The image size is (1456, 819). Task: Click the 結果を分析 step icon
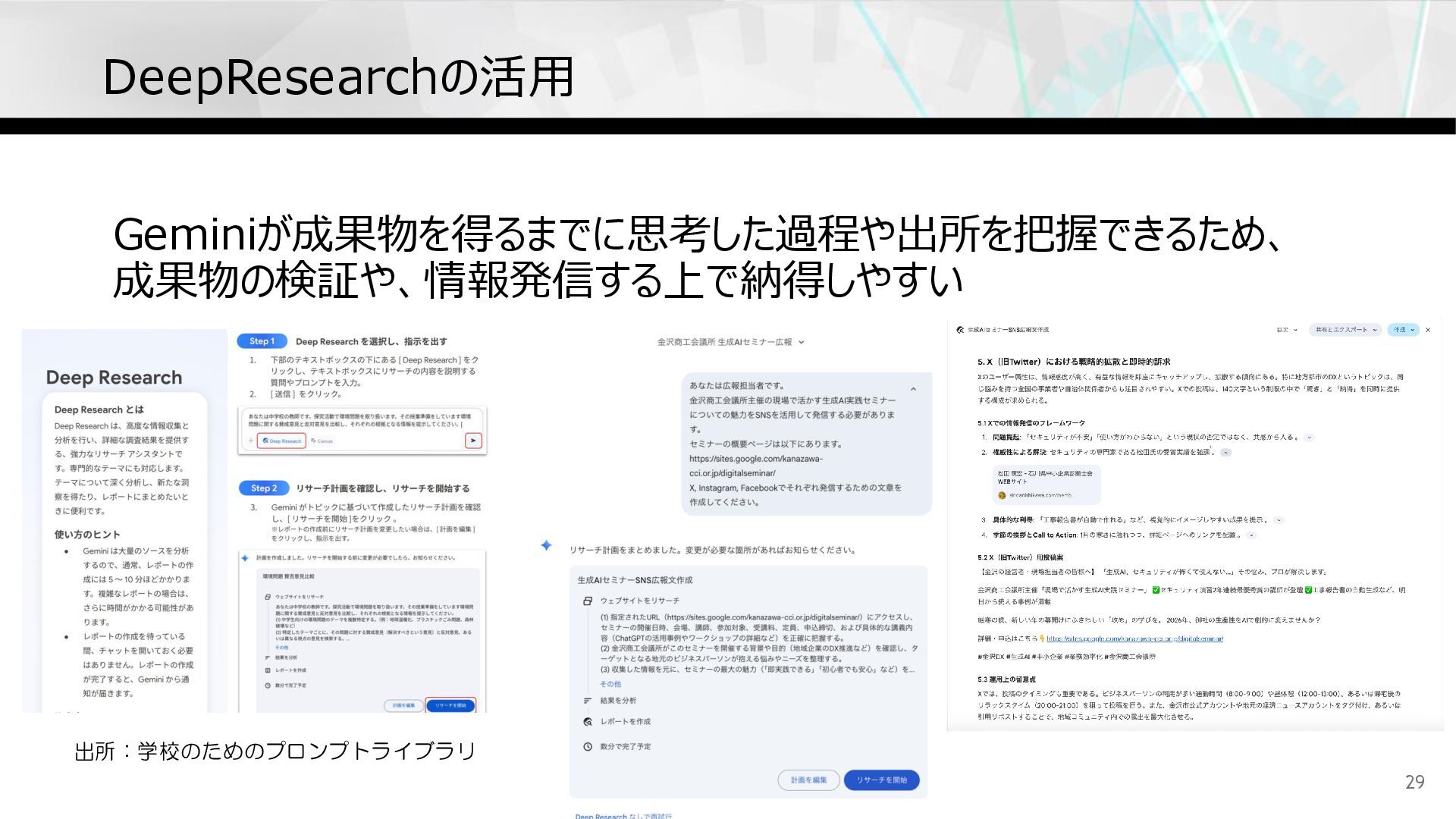(x=588, y=701)
